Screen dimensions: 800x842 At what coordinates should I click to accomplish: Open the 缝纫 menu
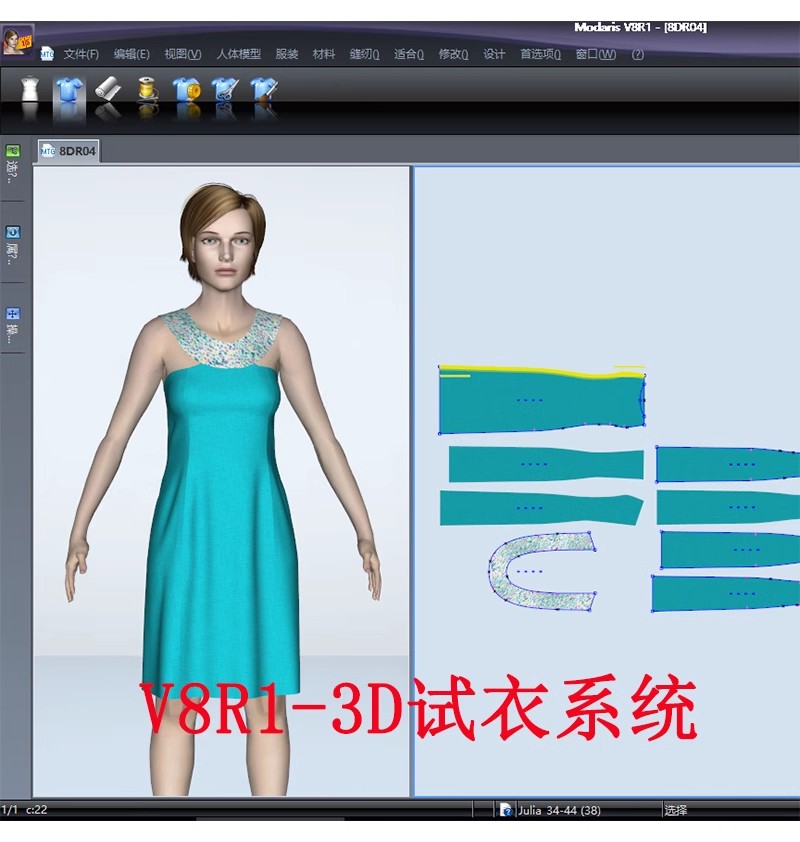(x=365, y=54)
